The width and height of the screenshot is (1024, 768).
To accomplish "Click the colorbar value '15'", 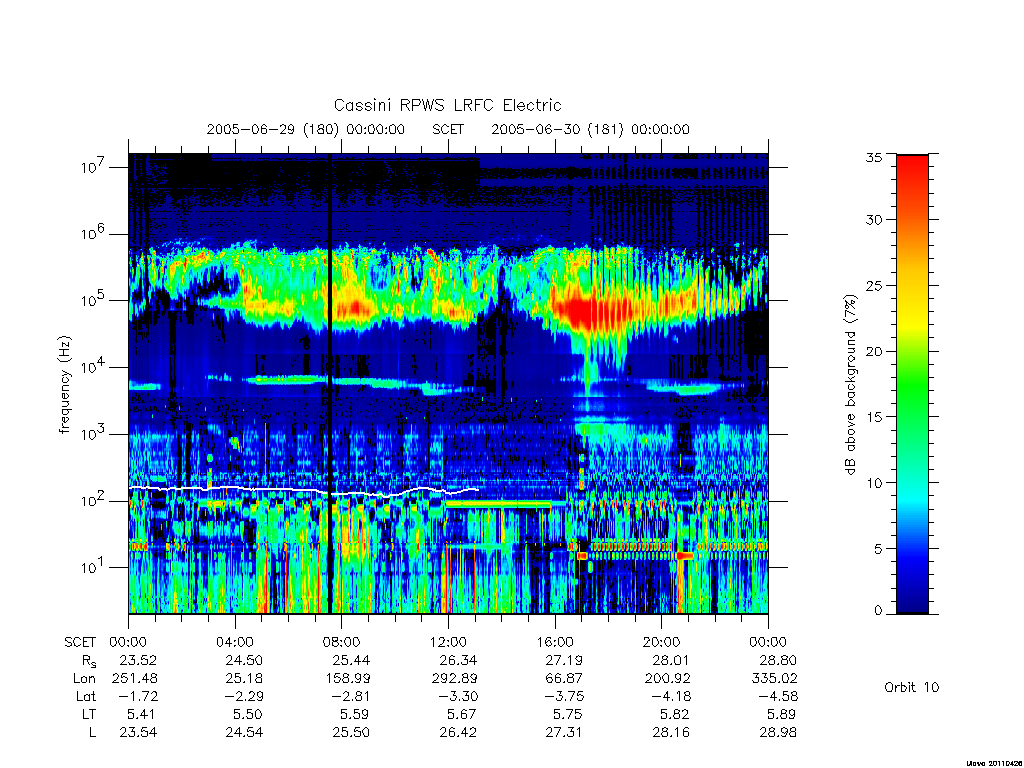I will [873, 417].
